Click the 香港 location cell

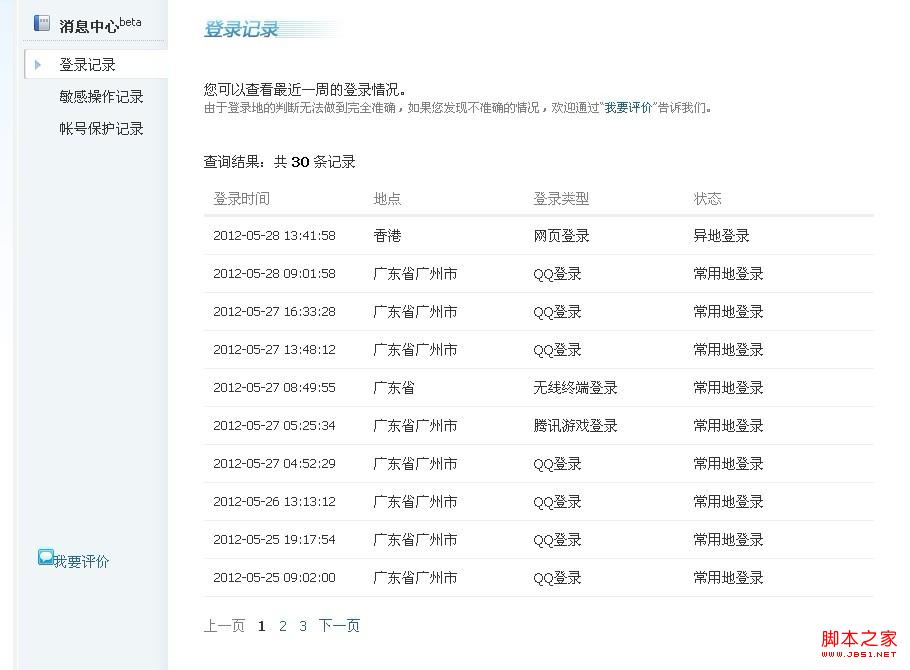click(x=387, y=236)
